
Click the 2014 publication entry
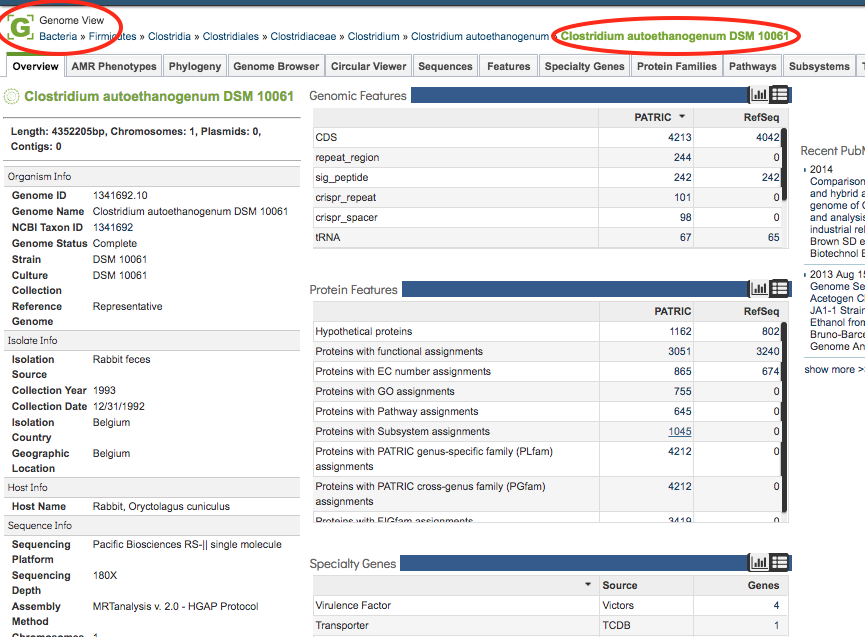point(835,211)
